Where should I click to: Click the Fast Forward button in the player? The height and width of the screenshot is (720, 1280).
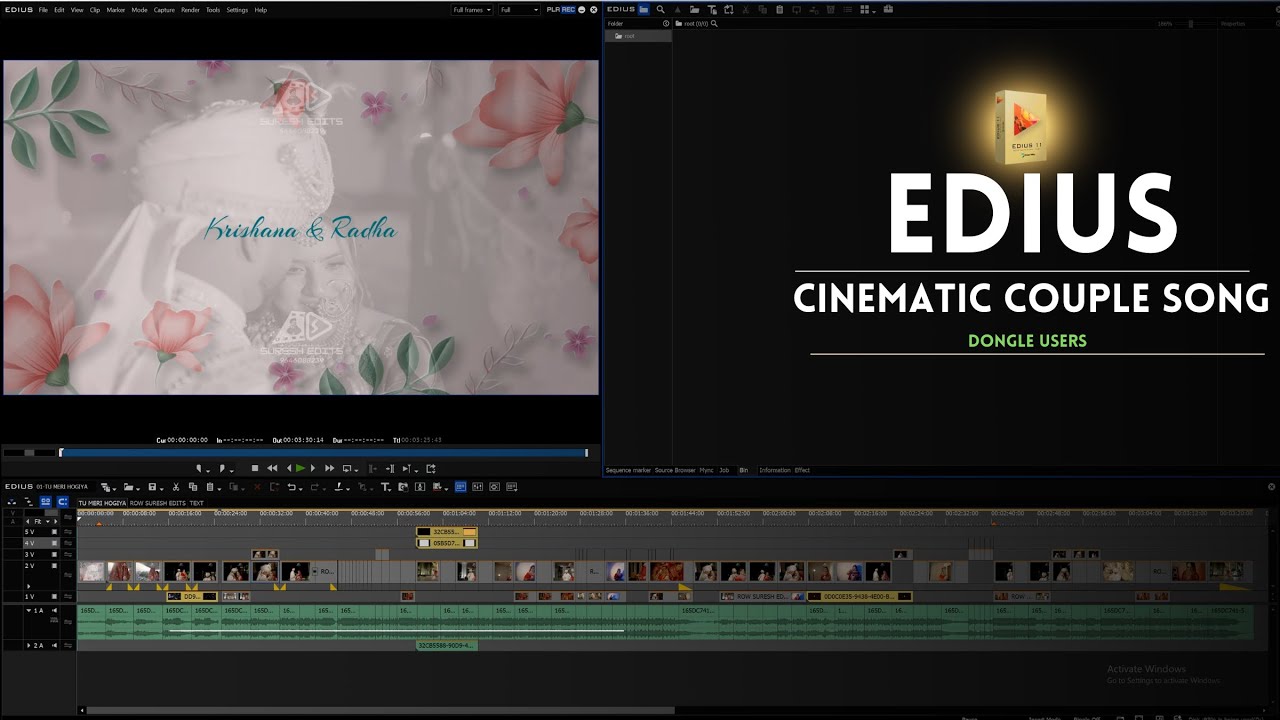pyautogui.click(x=329, y=468)
